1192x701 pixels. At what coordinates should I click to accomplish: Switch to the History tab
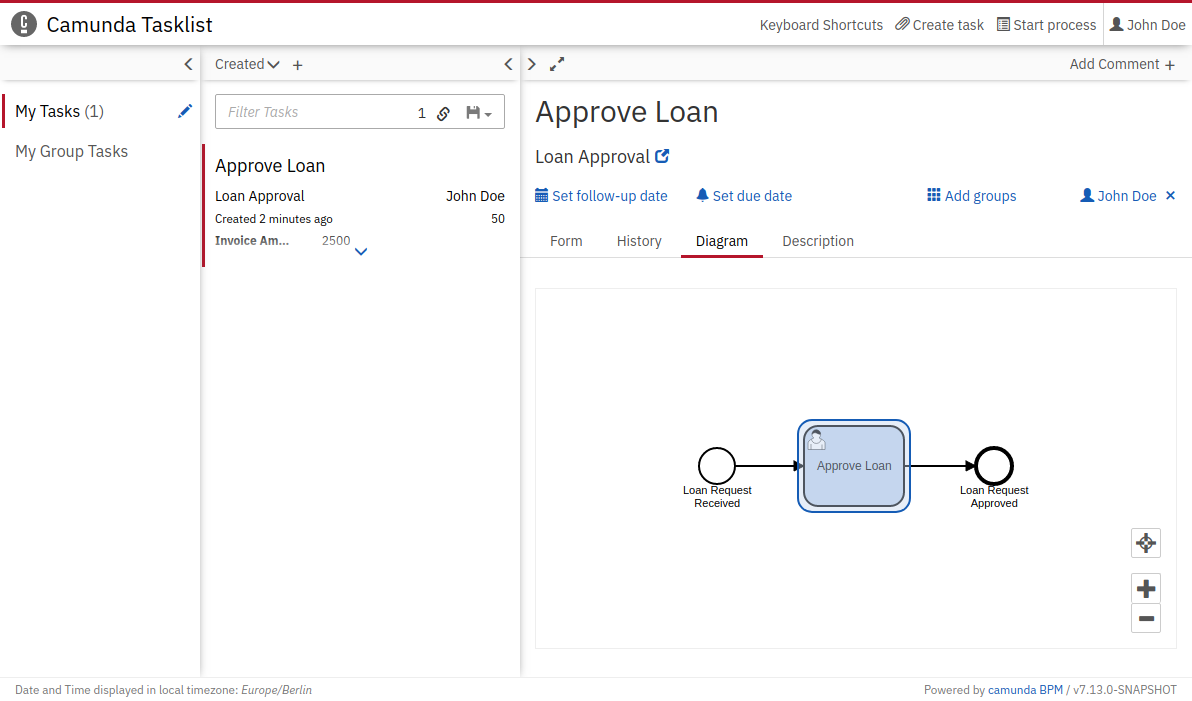pyautogui.click(x=639, y=241)
